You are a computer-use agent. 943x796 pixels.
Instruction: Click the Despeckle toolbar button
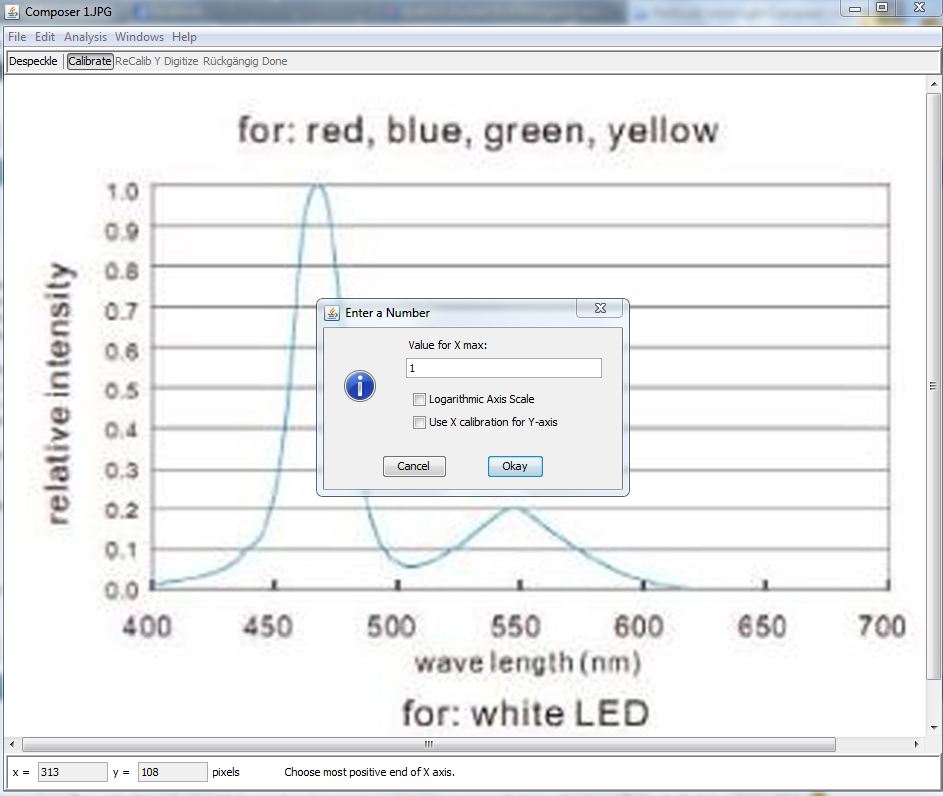click(33, 61)
